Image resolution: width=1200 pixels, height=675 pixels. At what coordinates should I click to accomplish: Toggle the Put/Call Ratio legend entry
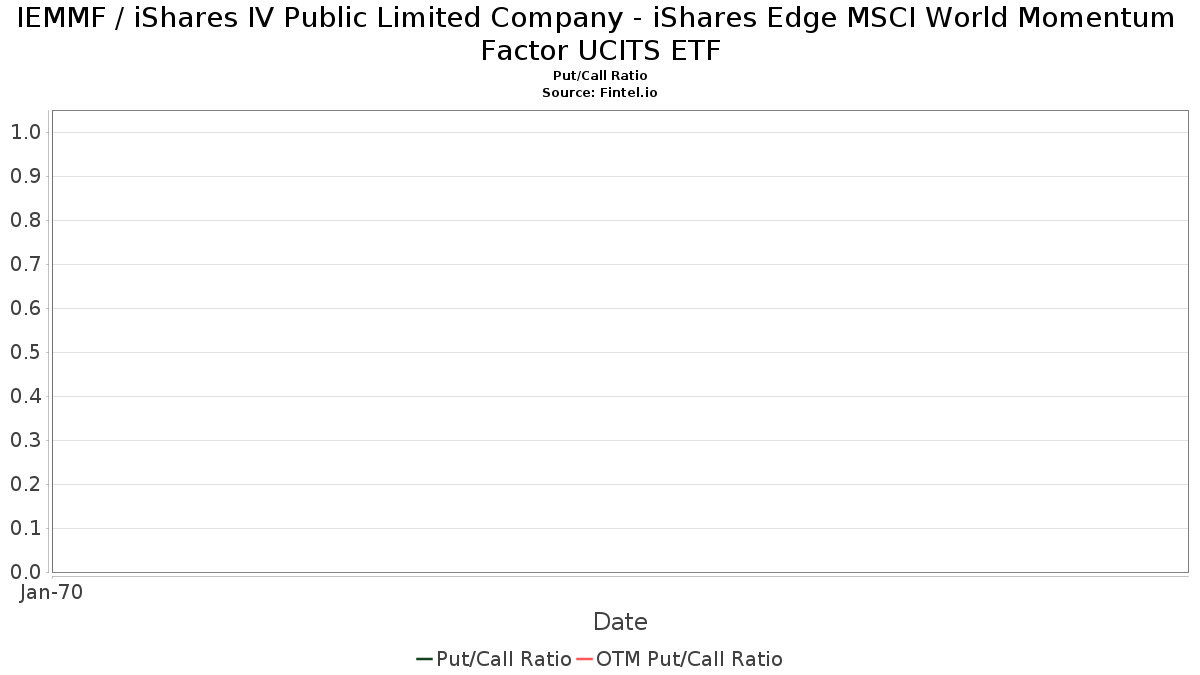(x=504, y=659)
